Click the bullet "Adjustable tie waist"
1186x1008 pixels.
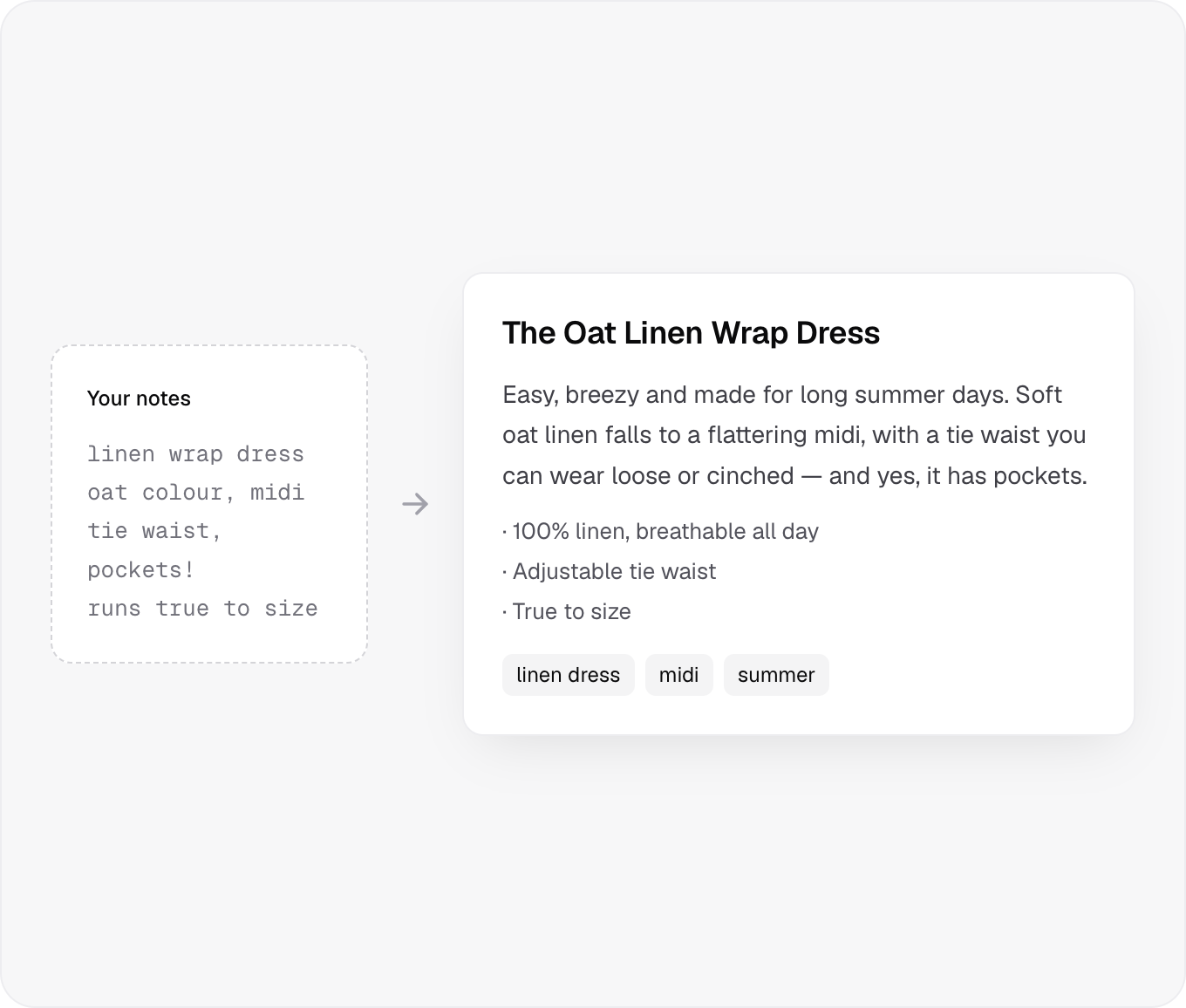coord(609,571)
